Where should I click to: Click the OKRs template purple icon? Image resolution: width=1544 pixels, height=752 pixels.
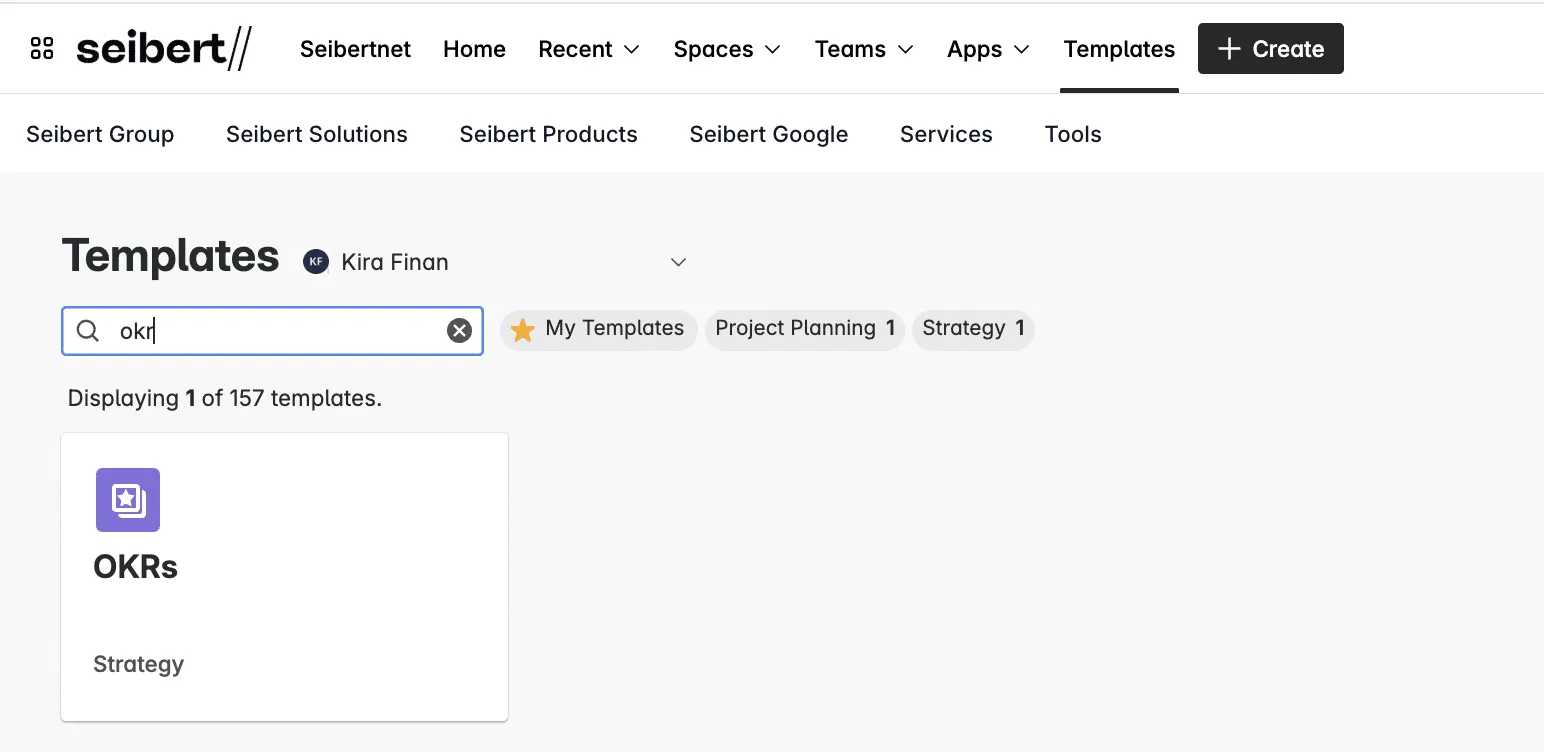[128, 500]
